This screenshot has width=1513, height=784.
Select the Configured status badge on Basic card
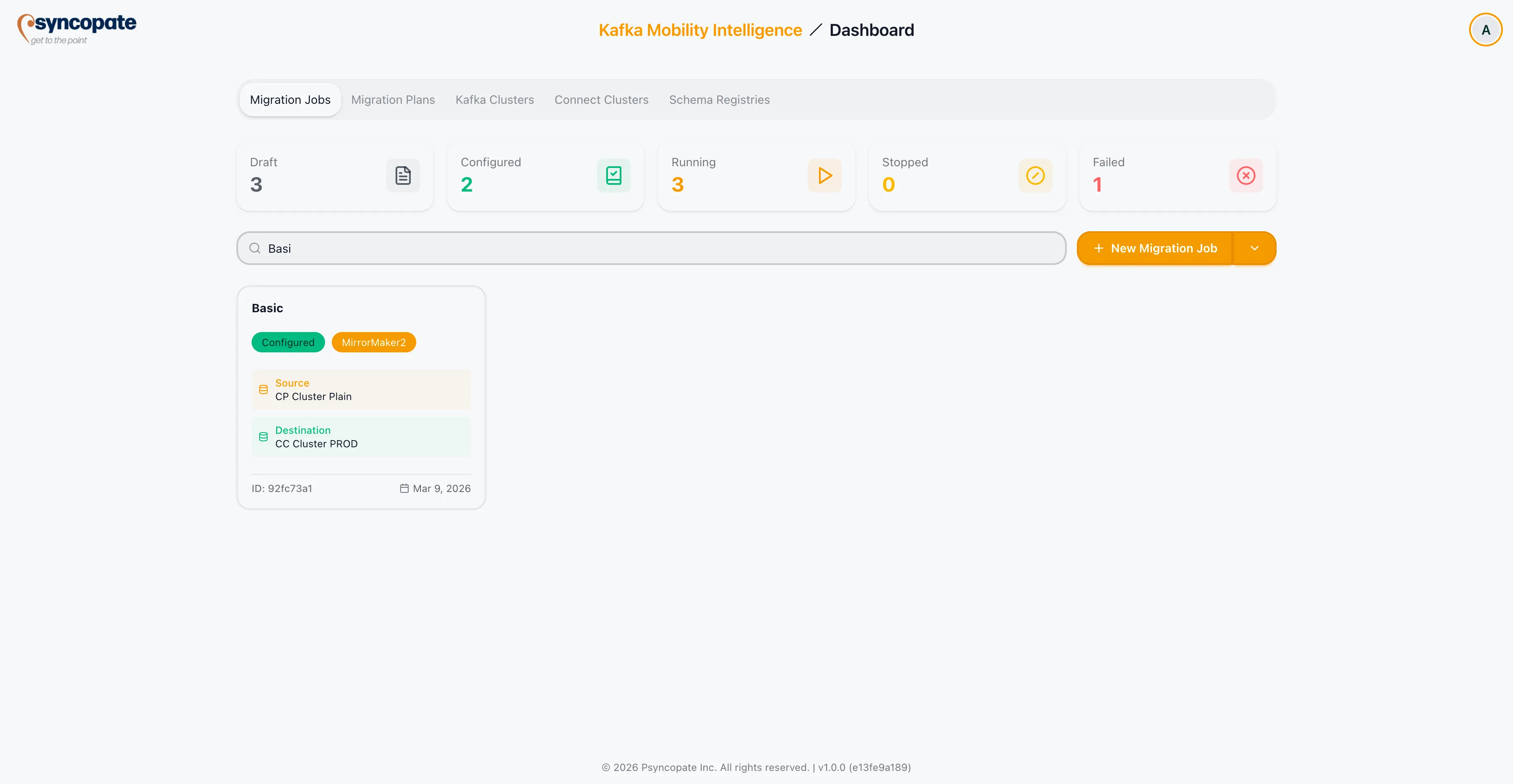[288, 342]
